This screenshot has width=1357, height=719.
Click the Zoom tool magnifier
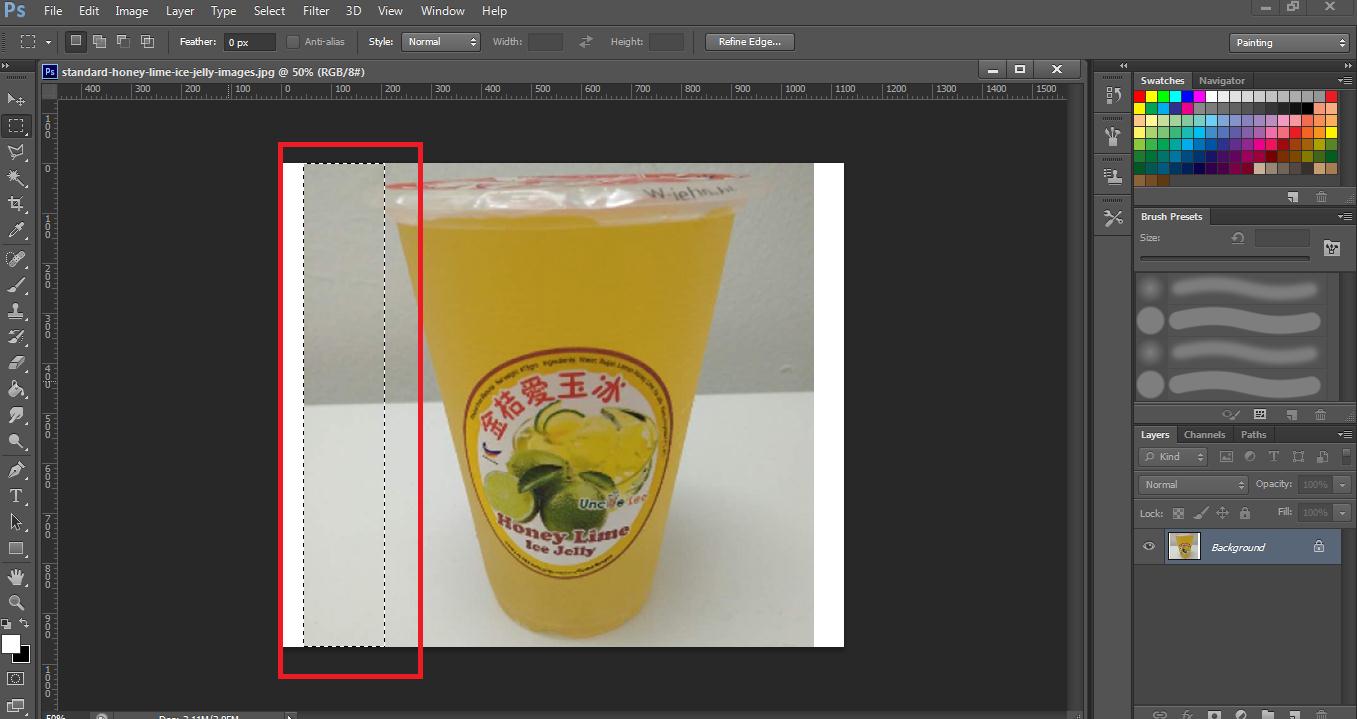(16, 603)
